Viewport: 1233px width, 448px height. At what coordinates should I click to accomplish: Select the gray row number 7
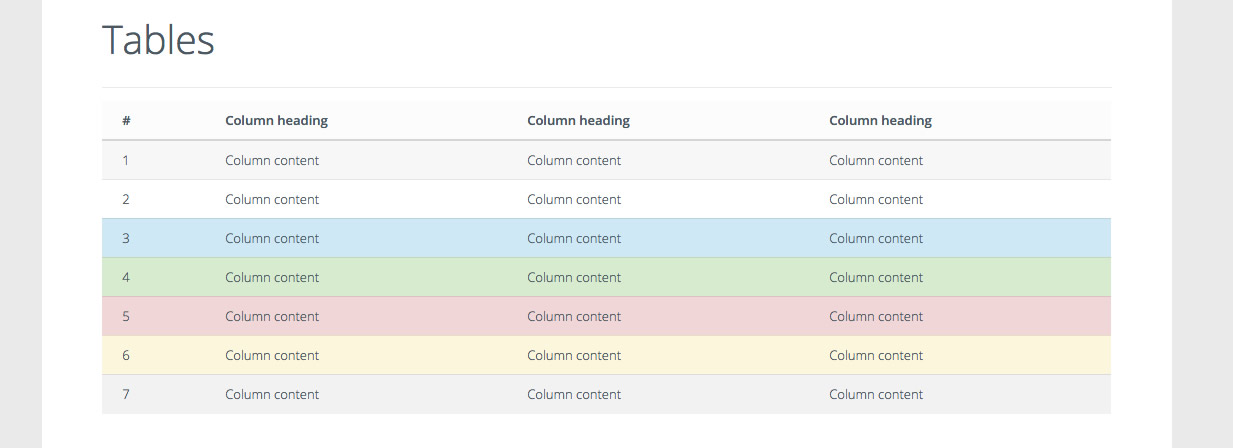606,394
